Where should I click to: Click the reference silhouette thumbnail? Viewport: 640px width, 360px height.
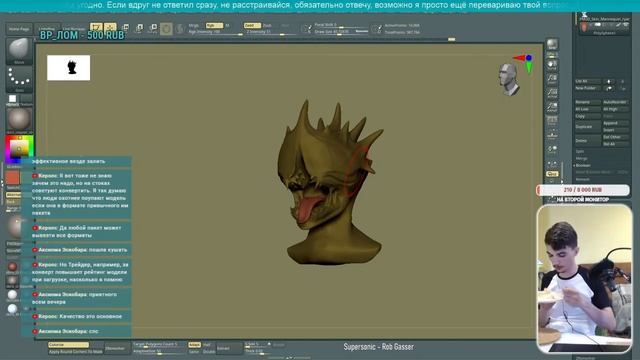click(69, 68)
